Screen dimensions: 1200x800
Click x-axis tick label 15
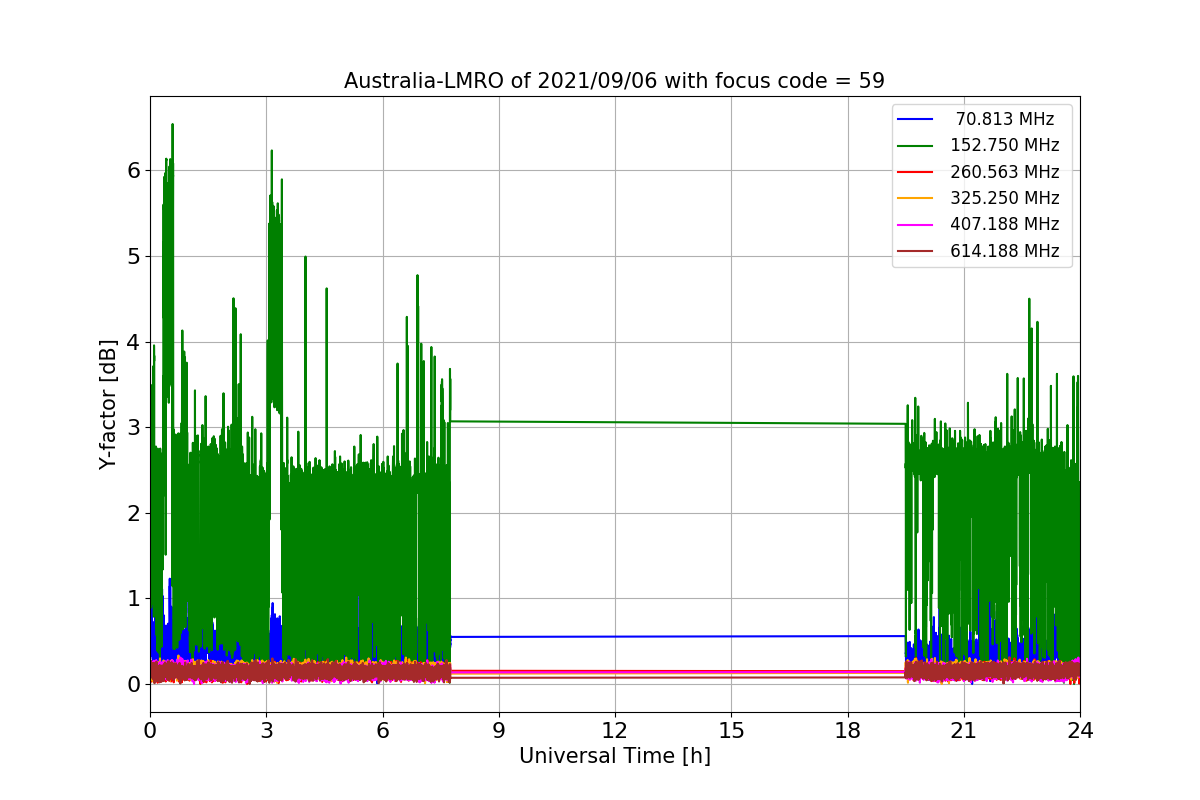coord(731,730)
